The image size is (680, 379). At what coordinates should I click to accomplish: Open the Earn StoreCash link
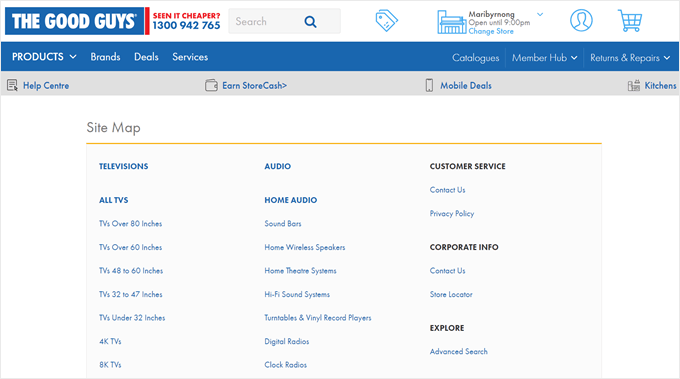(255, 85)
